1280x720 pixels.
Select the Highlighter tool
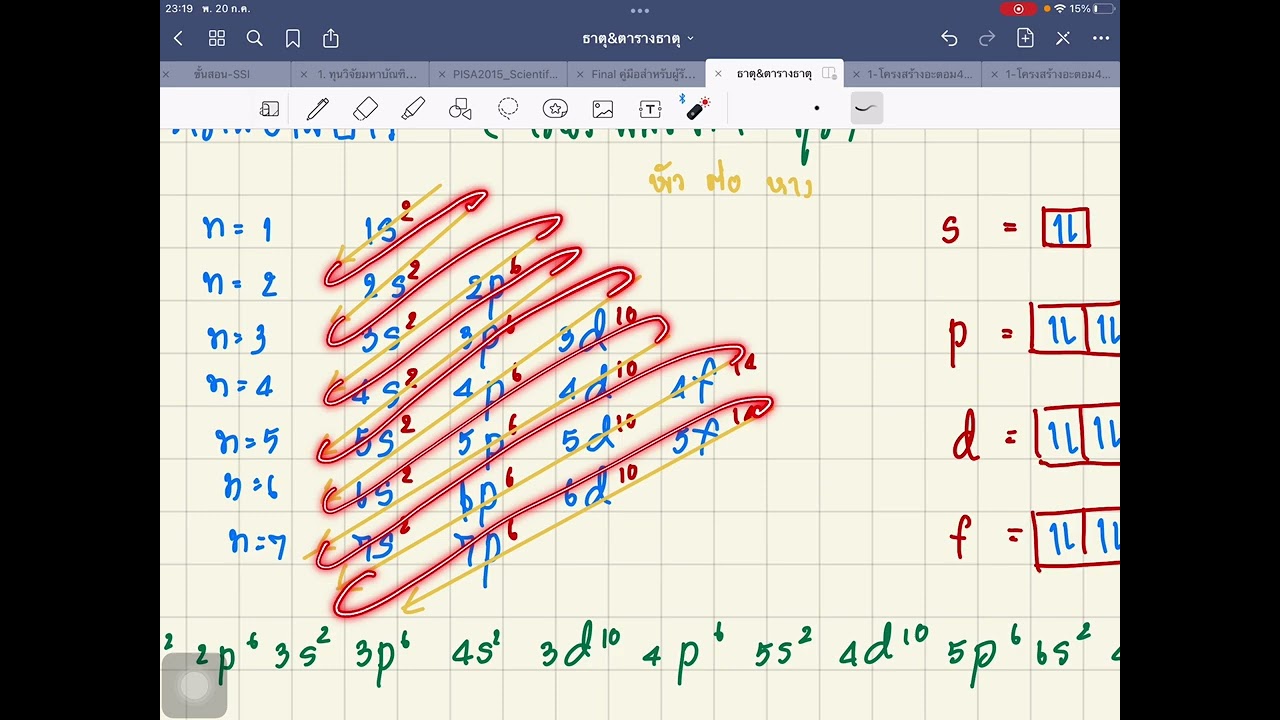[413, 108]
